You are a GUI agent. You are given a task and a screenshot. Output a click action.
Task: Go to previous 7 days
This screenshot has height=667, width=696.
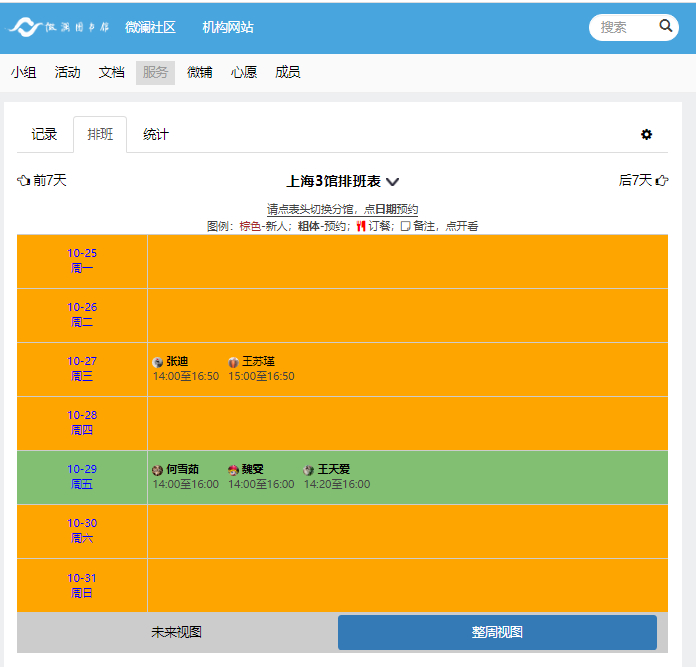pos(42,181)
